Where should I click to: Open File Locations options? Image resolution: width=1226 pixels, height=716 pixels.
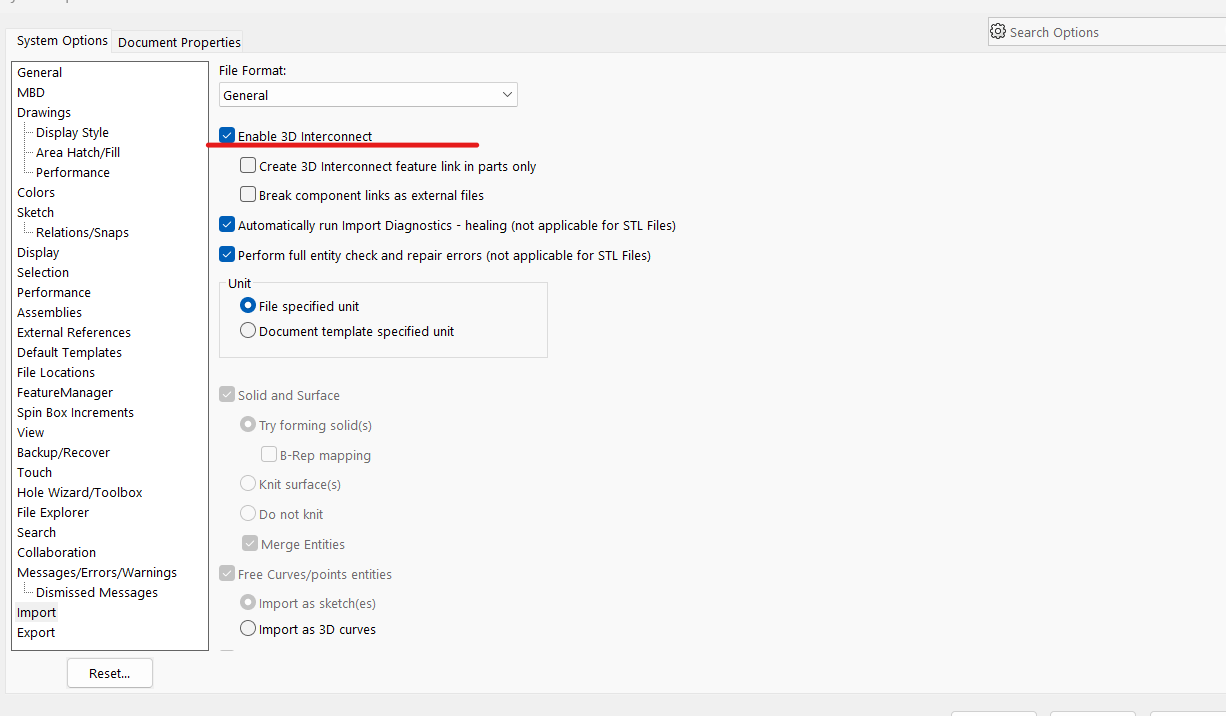pyautogui.click(x=56, y=372)
